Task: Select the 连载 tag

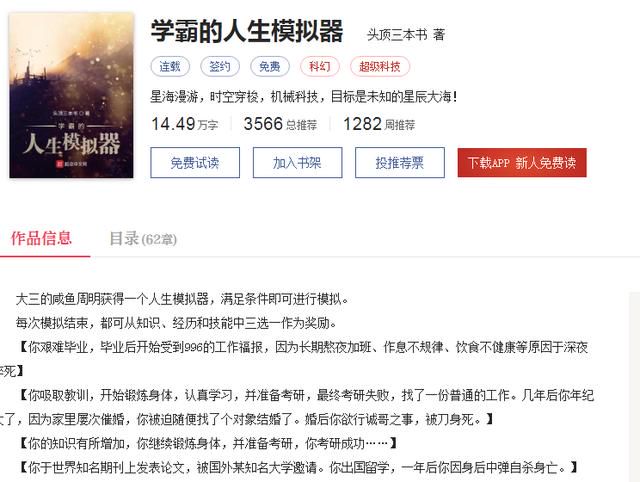Action: [170, 67]
